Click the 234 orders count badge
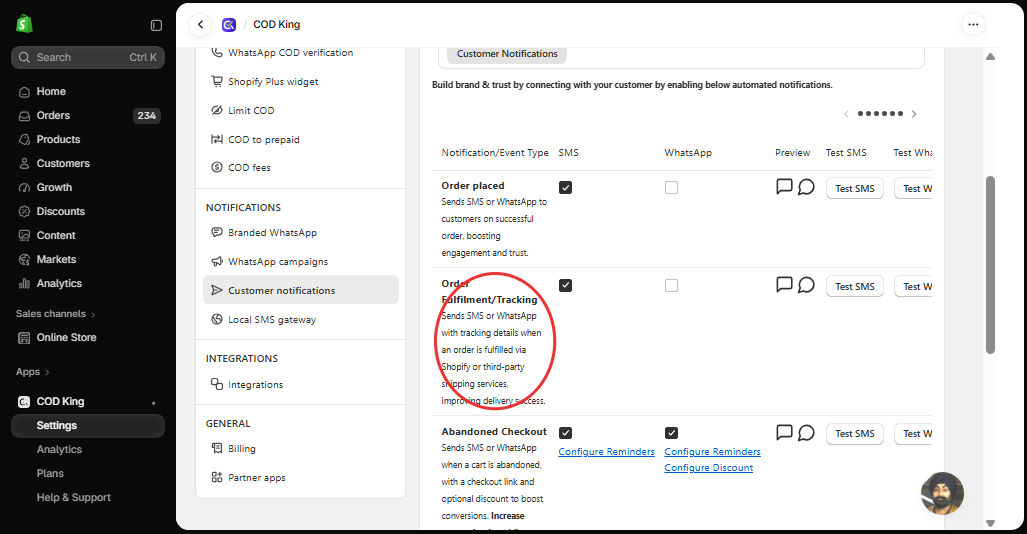The image size is (1027, 534). (147, 116)
